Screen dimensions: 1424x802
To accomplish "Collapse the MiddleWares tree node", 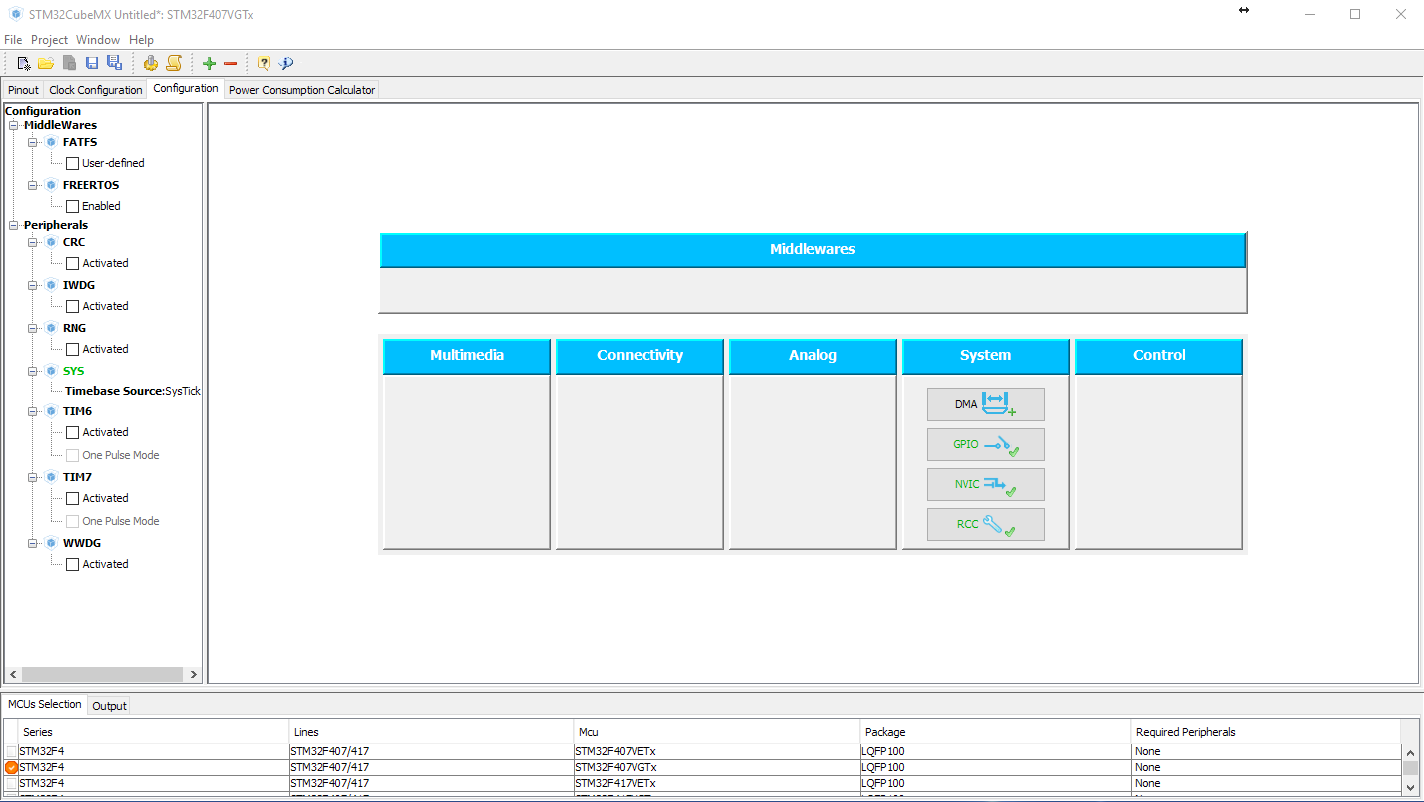I will tap(14, 125).
